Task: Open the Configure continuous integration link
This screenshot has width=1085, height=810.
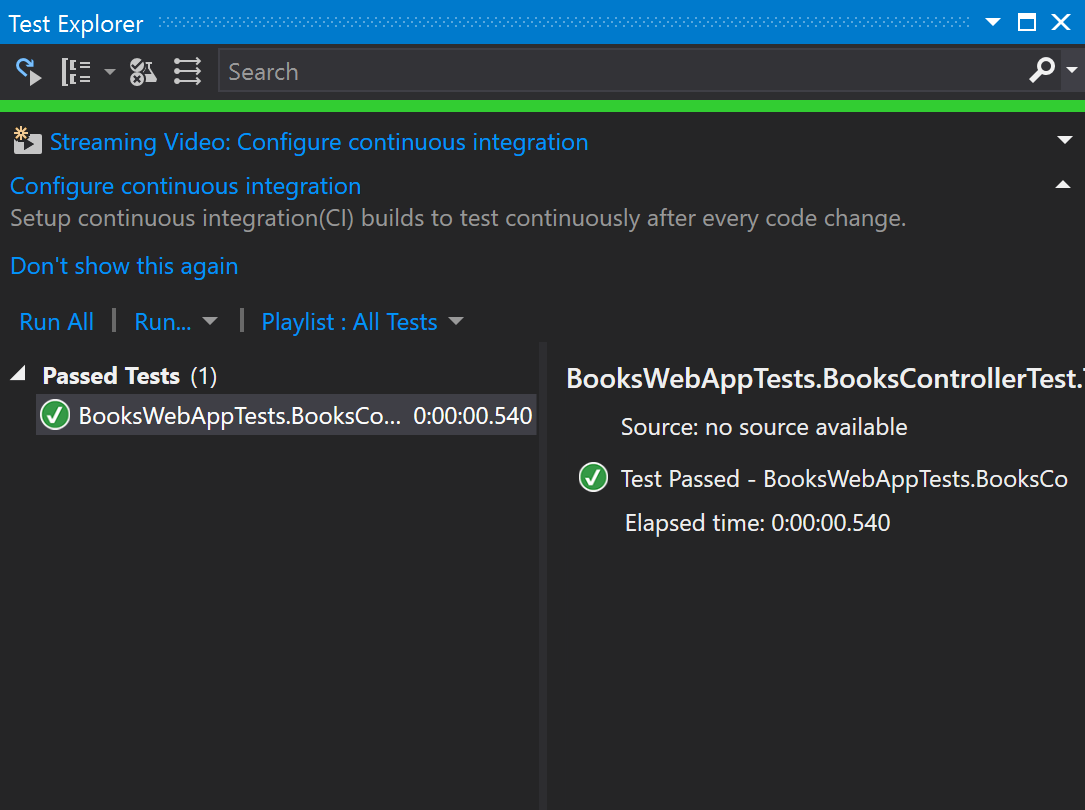Action: (185, 186)
